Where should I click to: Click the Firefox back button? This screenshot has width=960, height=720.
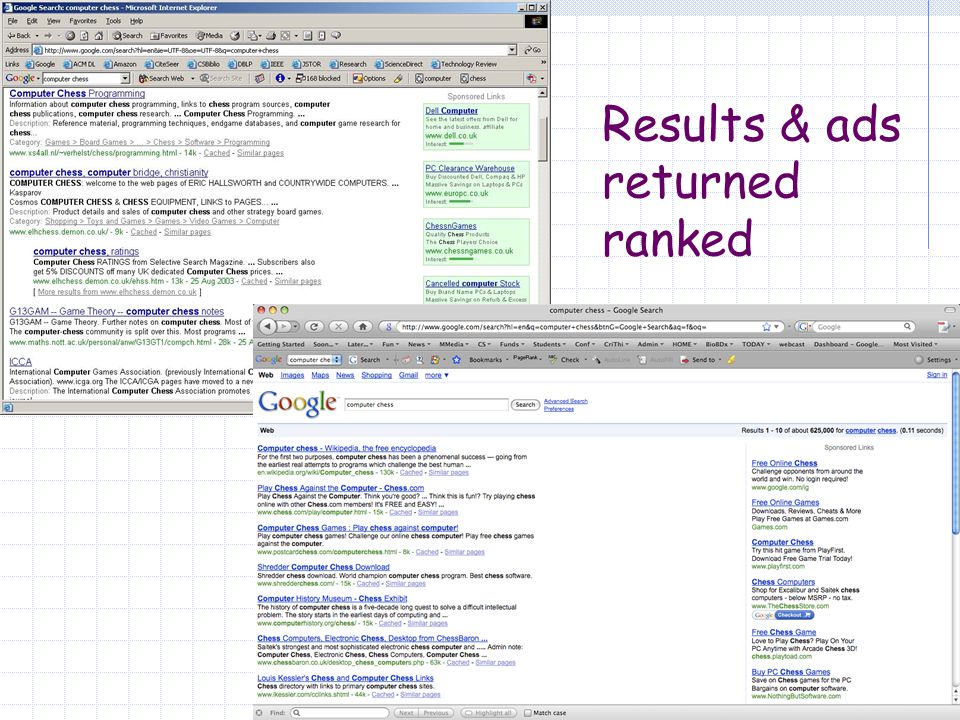[x=269, y=327]
